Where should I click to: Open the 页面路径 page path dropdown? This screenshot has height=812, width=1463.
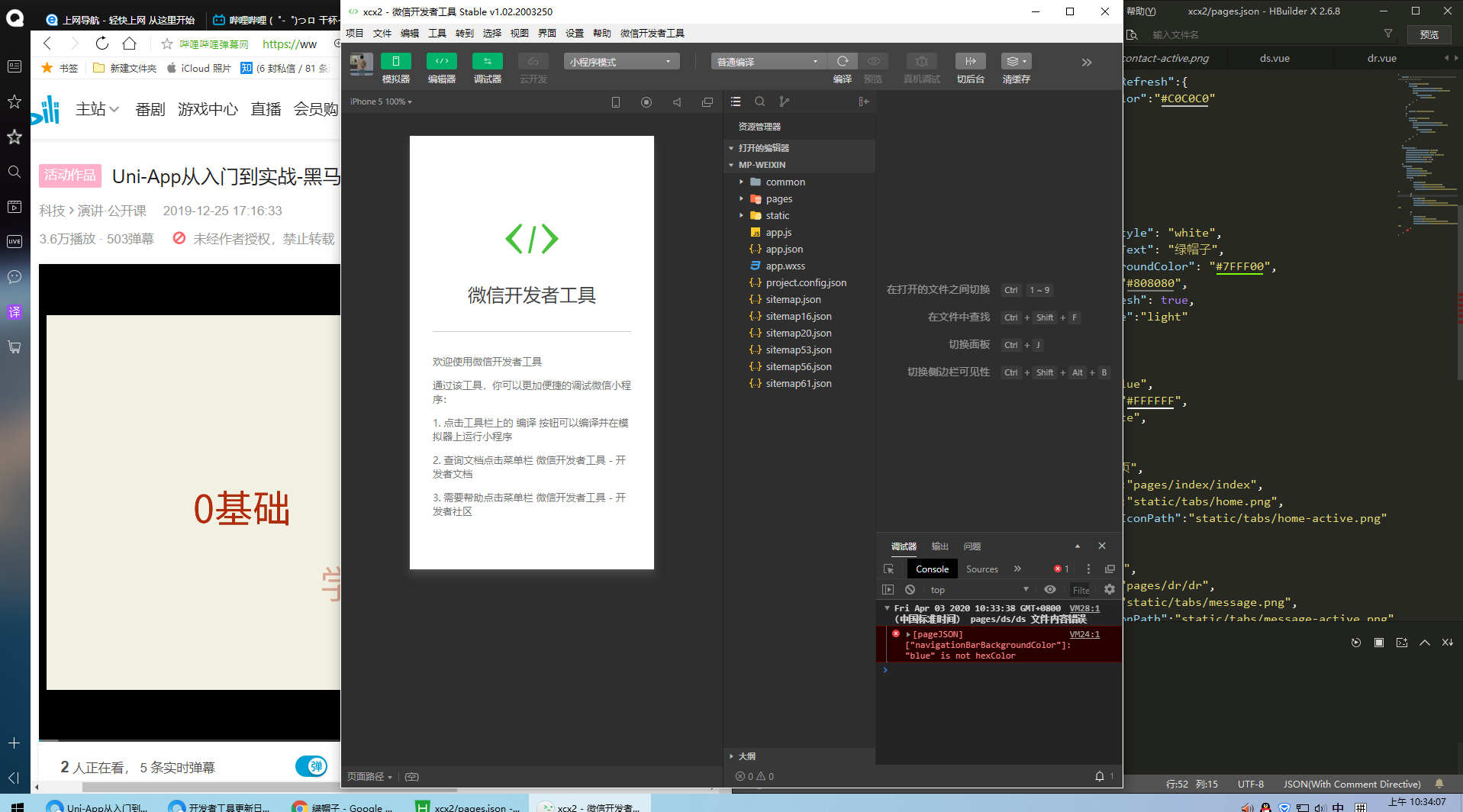(370, 776)
